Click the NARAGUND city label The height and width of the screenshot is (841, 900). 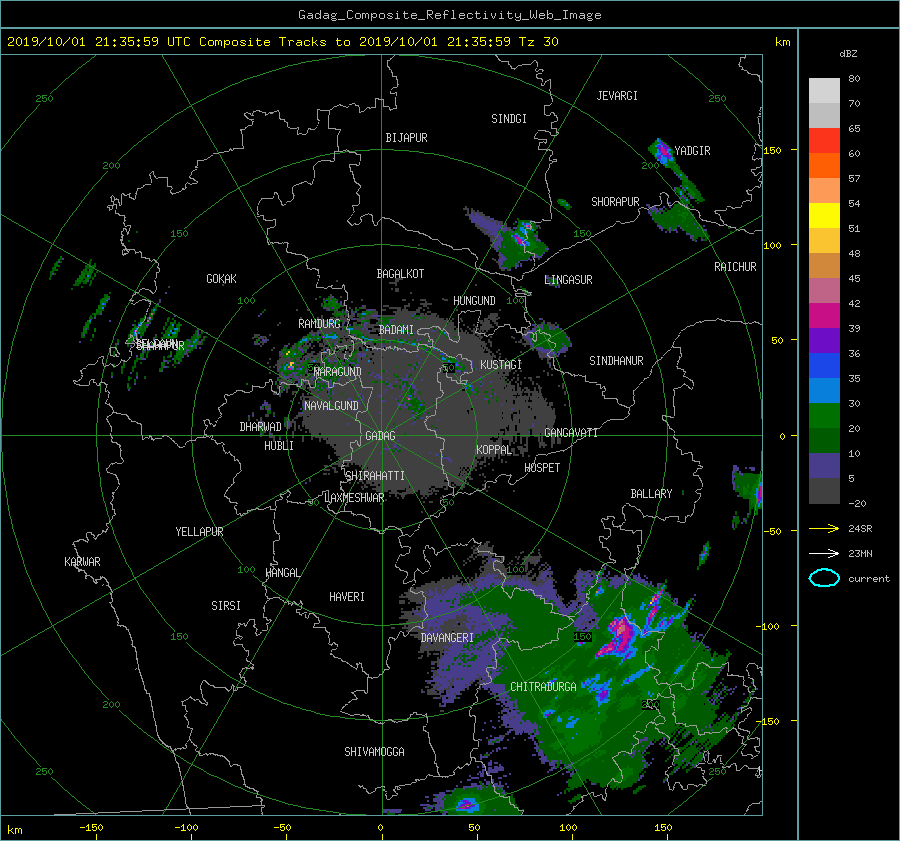(338, 372)
